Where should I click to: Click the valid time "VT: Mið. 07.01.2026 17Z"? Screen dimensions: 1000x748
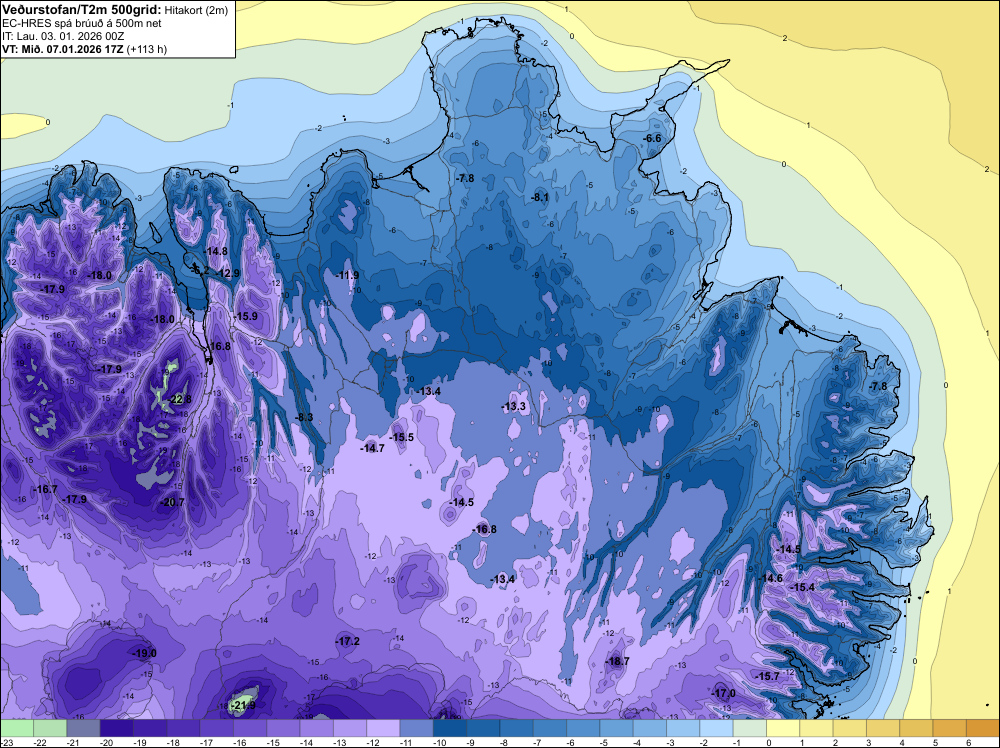point(63,50)
